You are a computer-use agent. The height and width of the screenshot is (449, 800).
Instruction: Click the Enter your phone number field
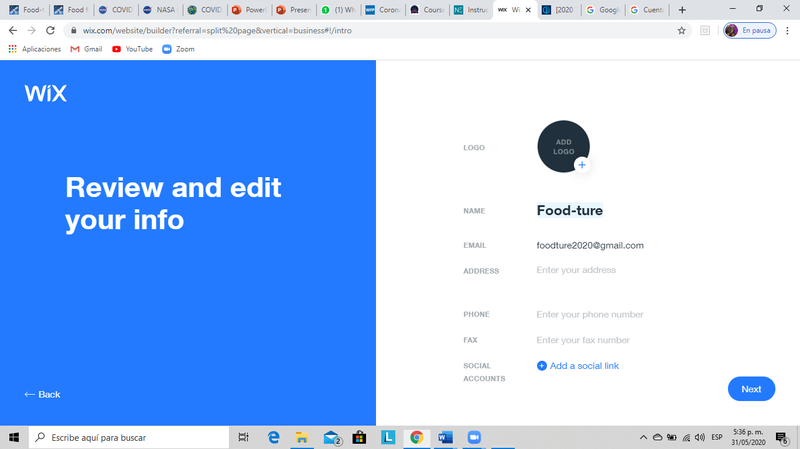tap(589, 314)
